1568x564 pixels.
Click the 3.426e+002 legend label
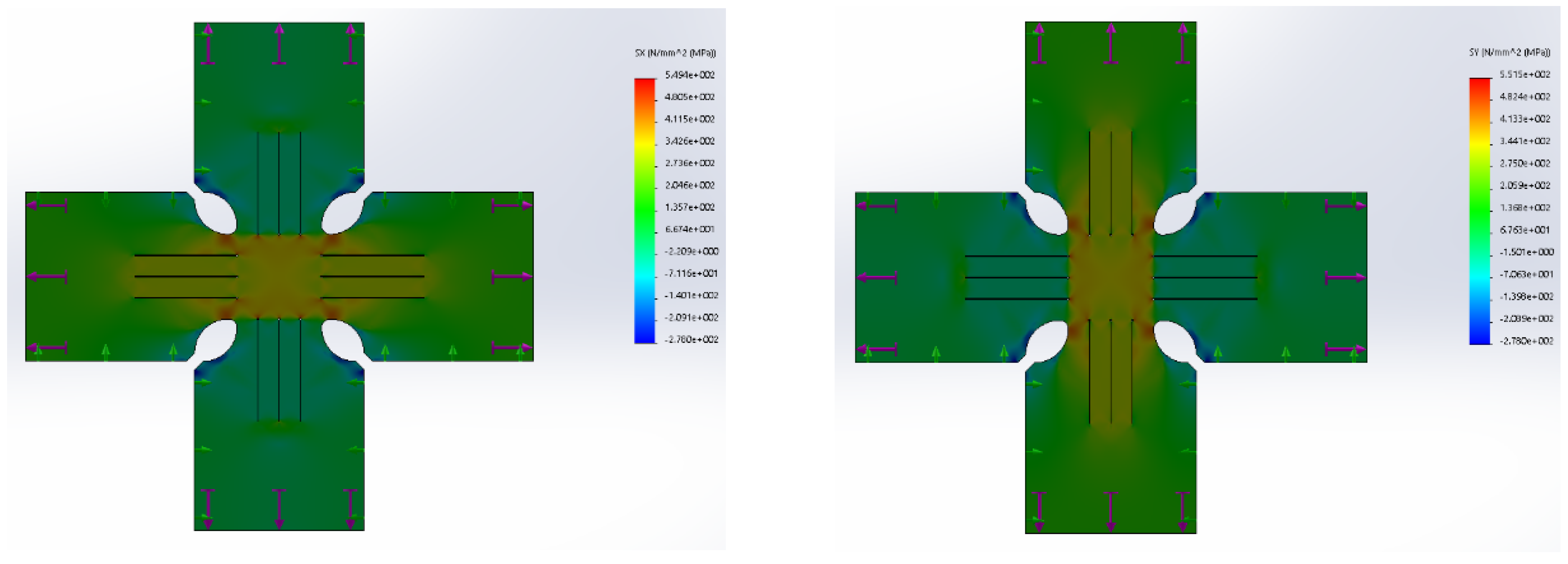coord(689,141)
